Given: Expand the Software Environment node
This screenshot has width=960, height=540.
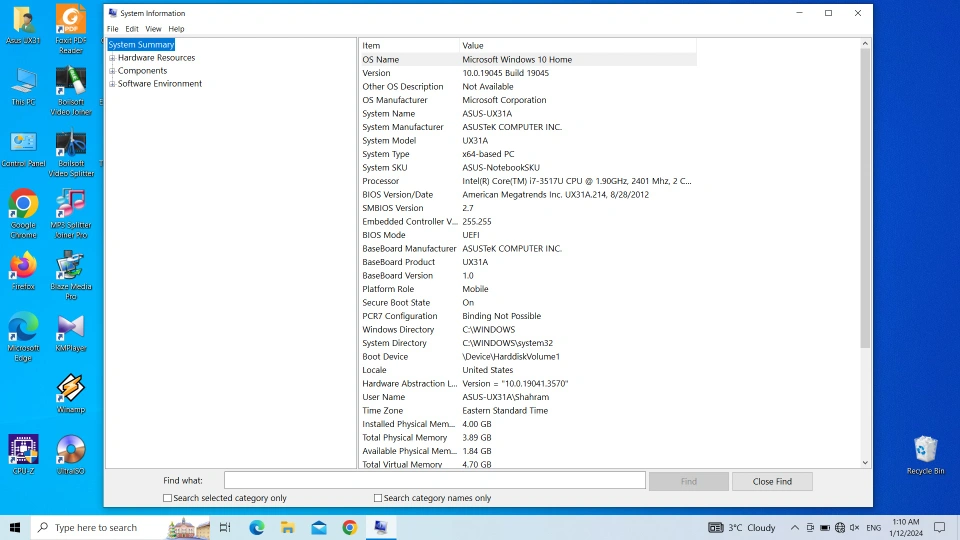Looking at the screenshot, I should click(112, 84).
